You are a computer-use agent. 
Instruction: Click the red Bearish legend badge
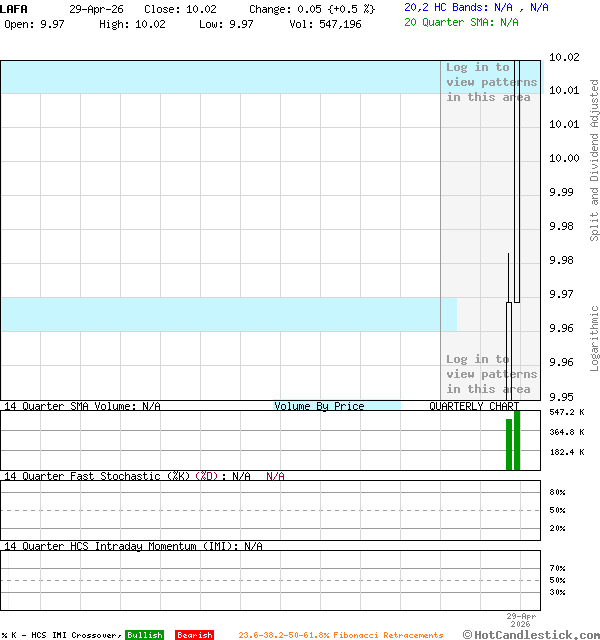pyautogui.click(x=194, y=635)
